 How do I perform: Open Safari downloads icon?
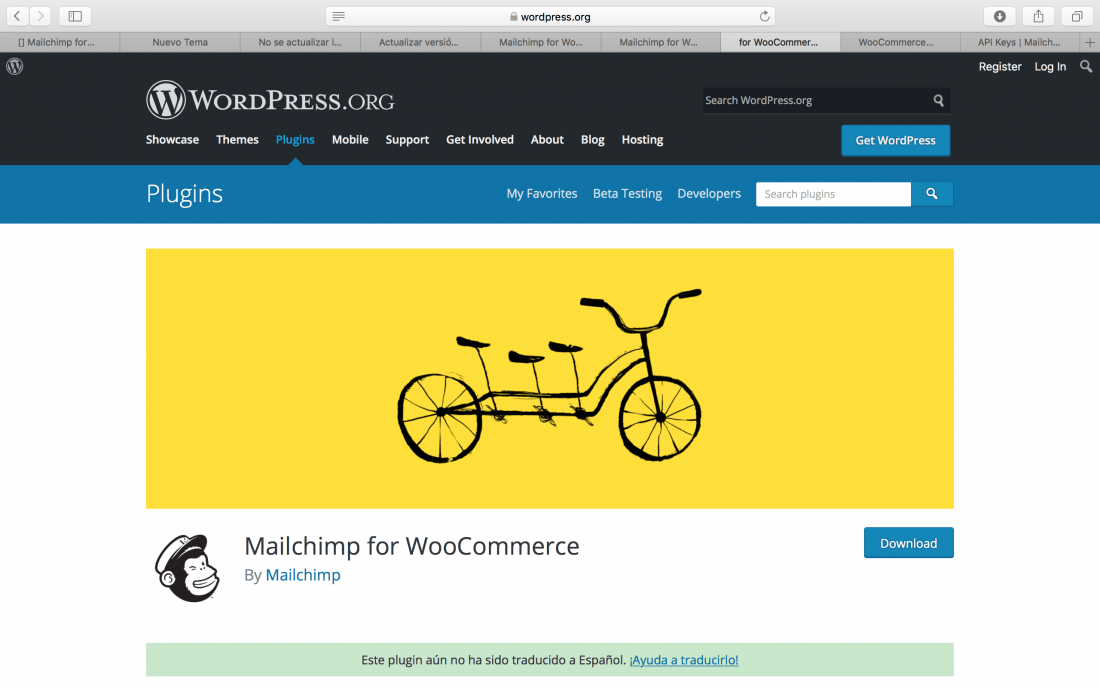[1000, 16]
